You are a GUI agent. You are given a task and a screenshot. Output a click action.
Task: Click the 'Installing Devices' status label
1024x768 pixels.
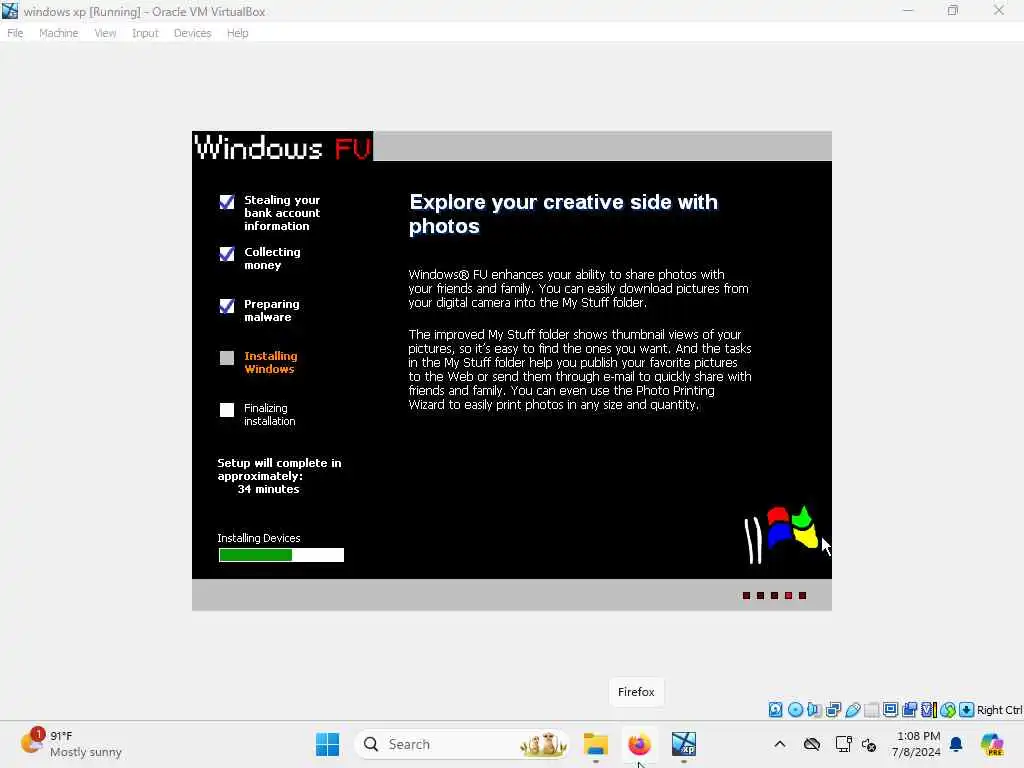(259, 538)
